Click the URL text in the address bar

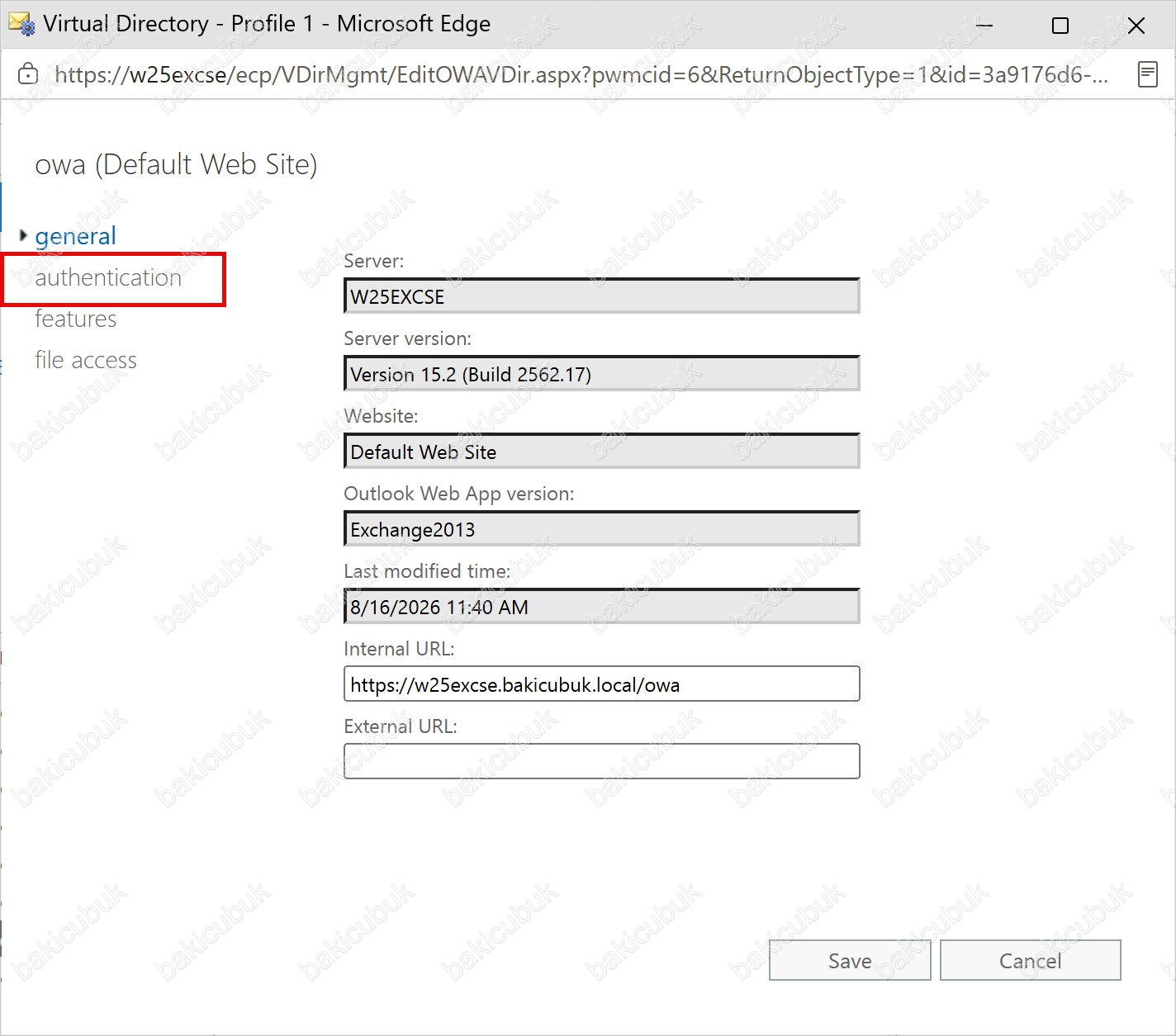coord(581,74)
